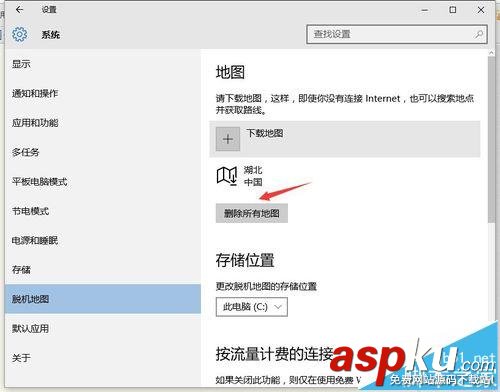
Task: Click the map icon next to 湖北
Action: (227, 175)
